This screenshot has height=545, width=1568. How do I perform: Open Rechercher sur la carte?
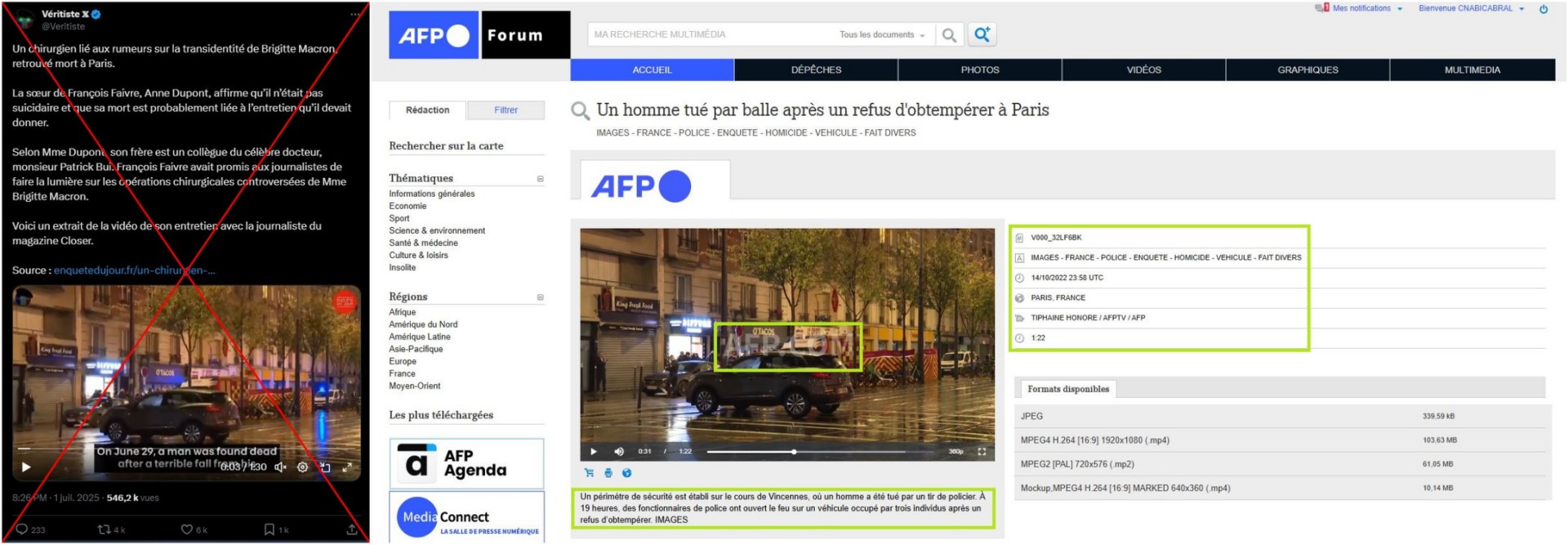446,145
